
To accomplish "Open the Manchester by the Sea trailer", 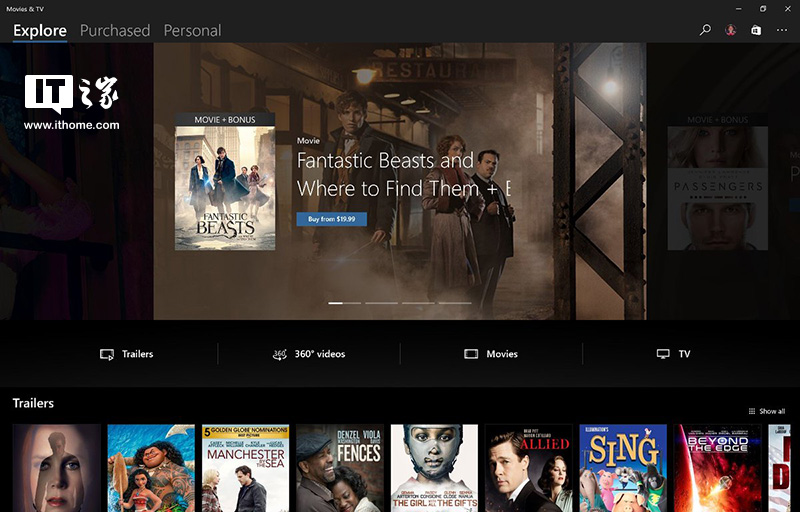I will (x=245, y=468).
